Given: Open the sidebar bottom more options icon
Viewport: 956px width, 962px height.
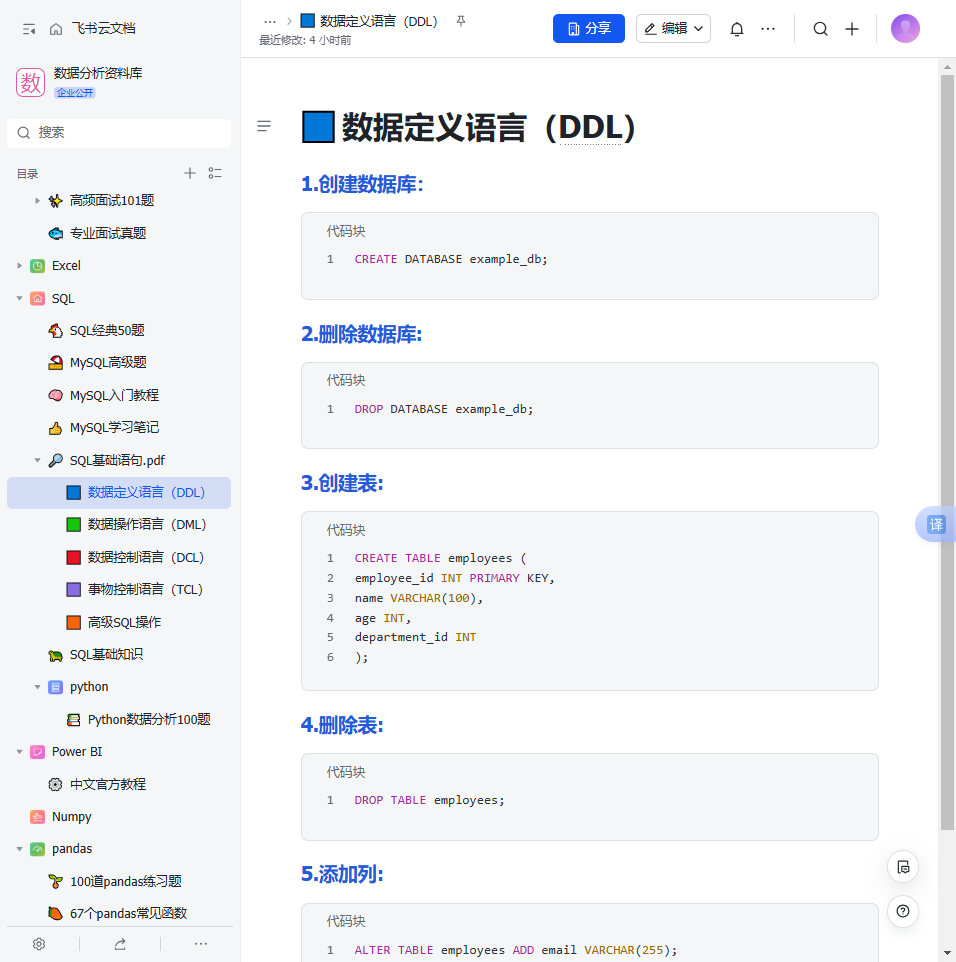Looking at the screenshot, I should point(201,944).
